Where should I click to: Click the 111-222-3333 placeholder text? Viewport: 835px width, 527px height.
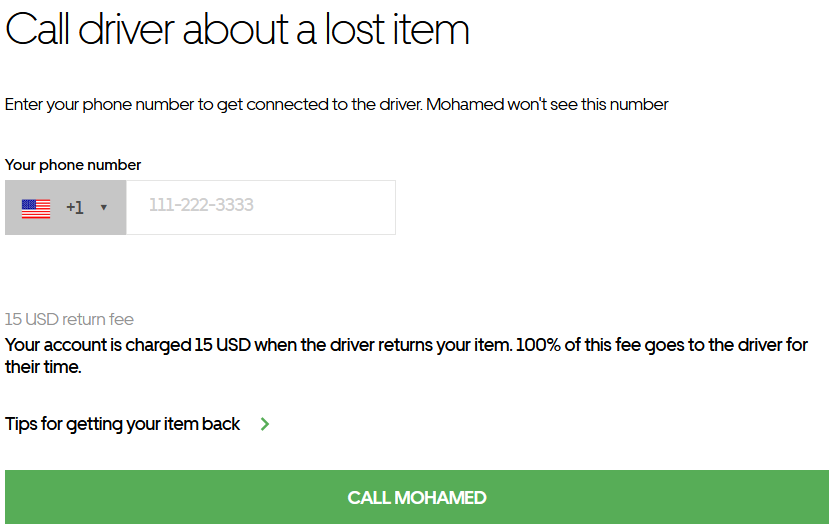[x=201, y=205]
